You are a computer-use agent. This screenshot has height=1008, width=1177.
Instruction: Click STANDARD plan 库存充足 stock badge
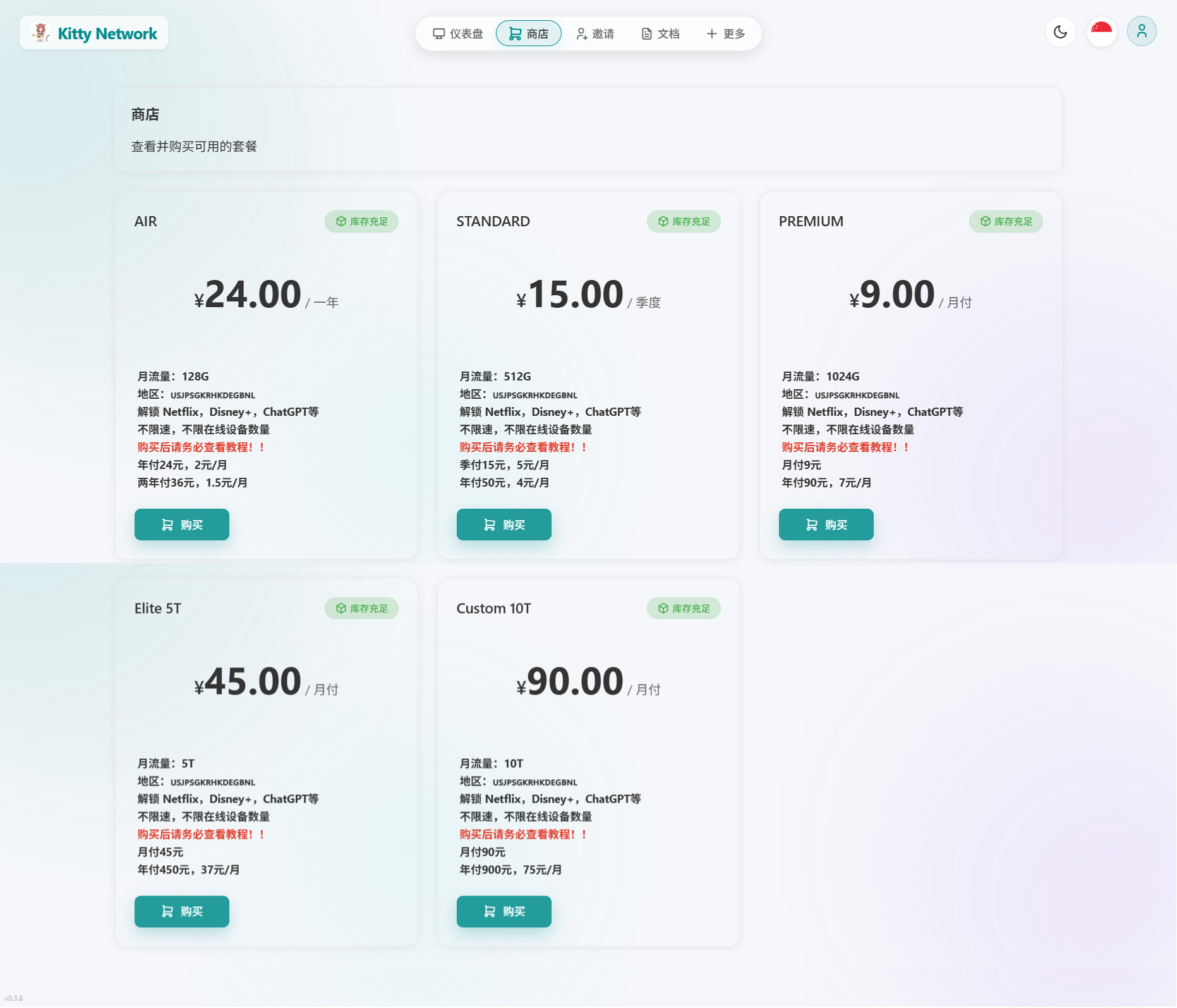pyautogui.click(x=684, y=221)
